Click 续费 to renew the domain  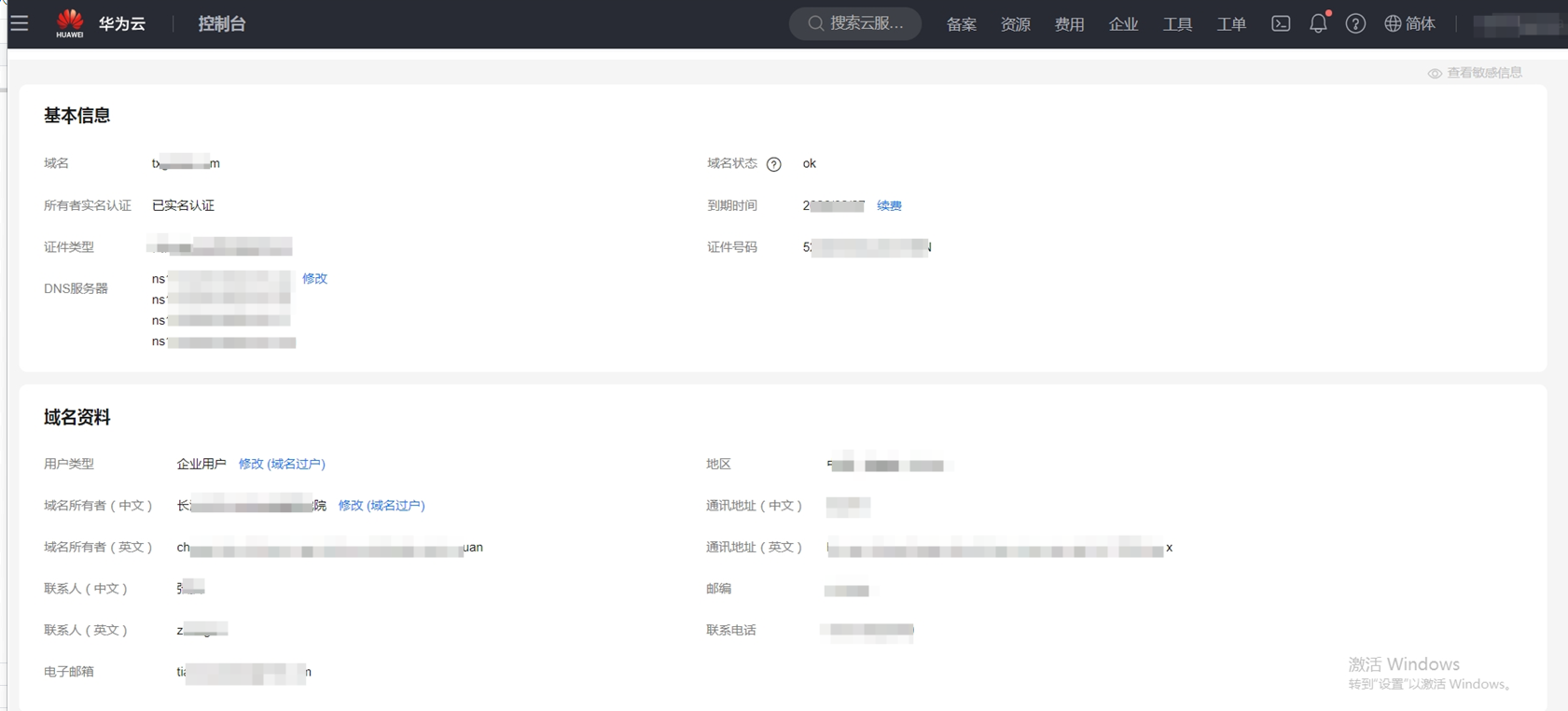pos(889,205)
